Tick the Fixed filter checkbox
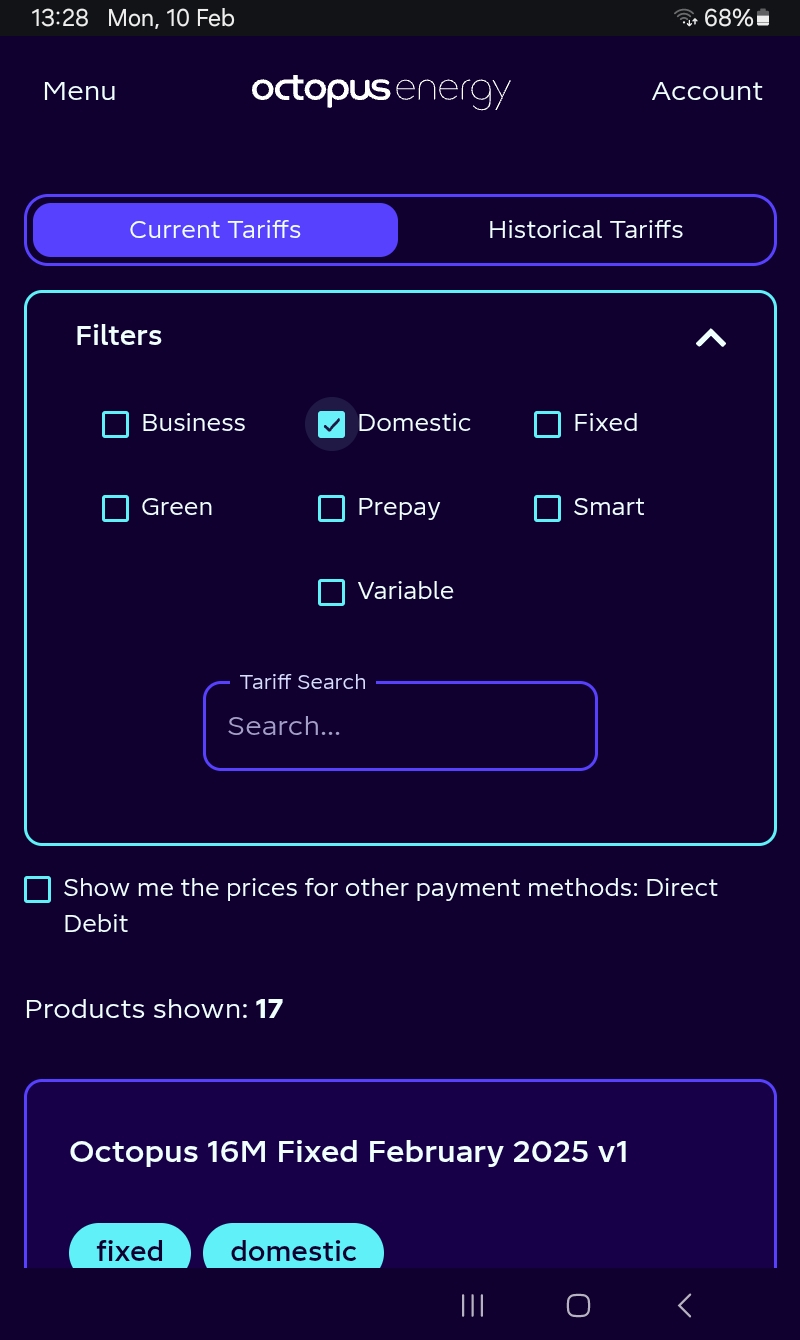This screenshot has height=1340, width=800. tap(547, 424)
